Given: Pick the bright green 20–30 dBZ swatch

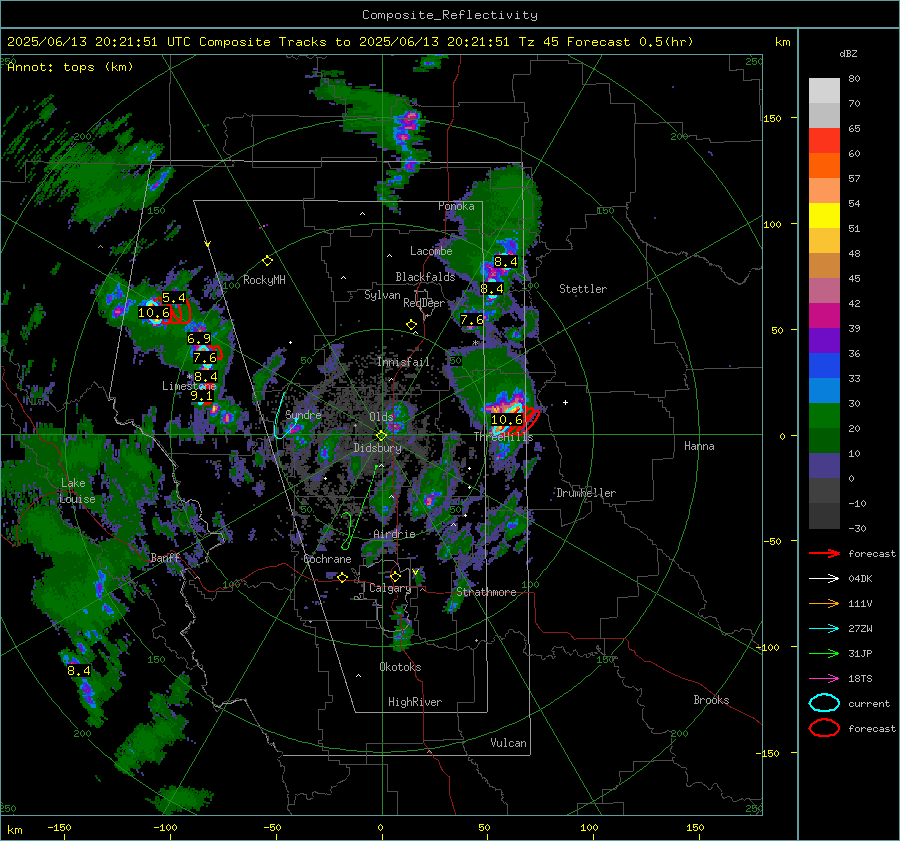Looking at the screenshot, I should point(824,416).
